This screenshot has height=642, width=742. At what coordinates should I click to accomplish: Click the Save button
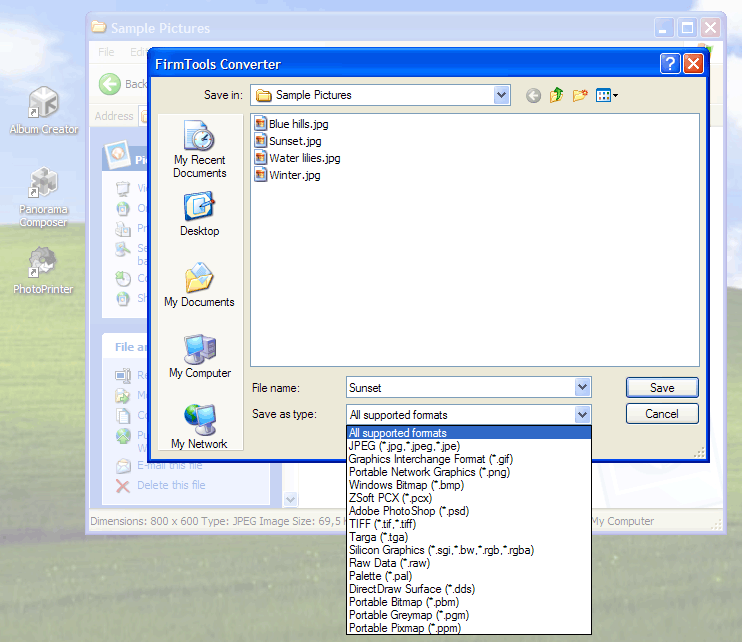[662, 387]
